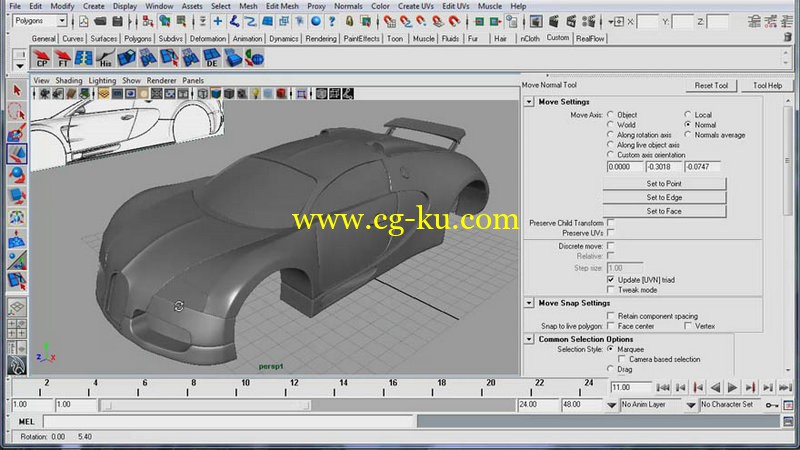Uncheck Update [UVN] triad checkbox
The height and width of the screenshot is (450, 800).
click(611, 280)
